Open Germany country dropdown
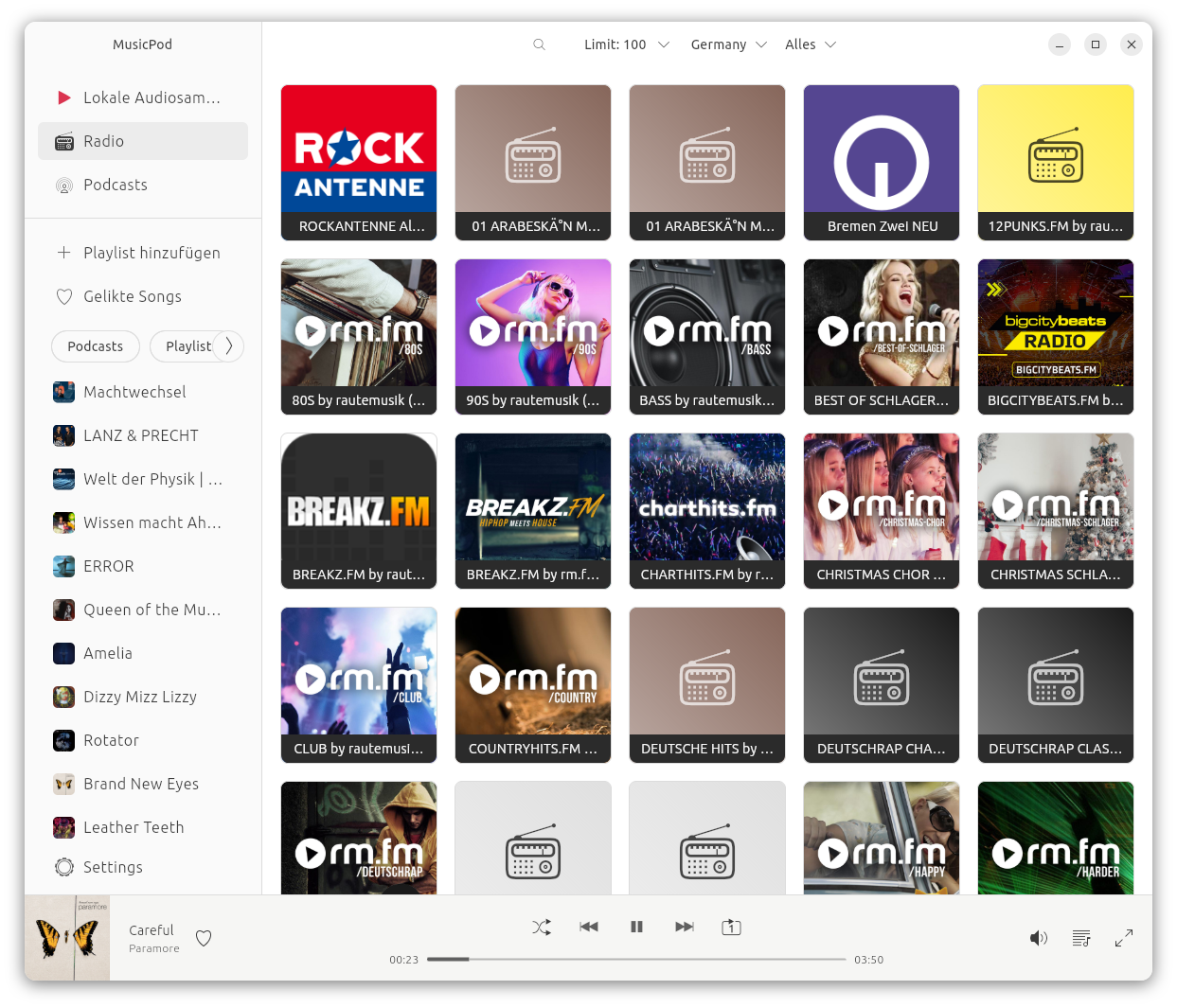 728,44
